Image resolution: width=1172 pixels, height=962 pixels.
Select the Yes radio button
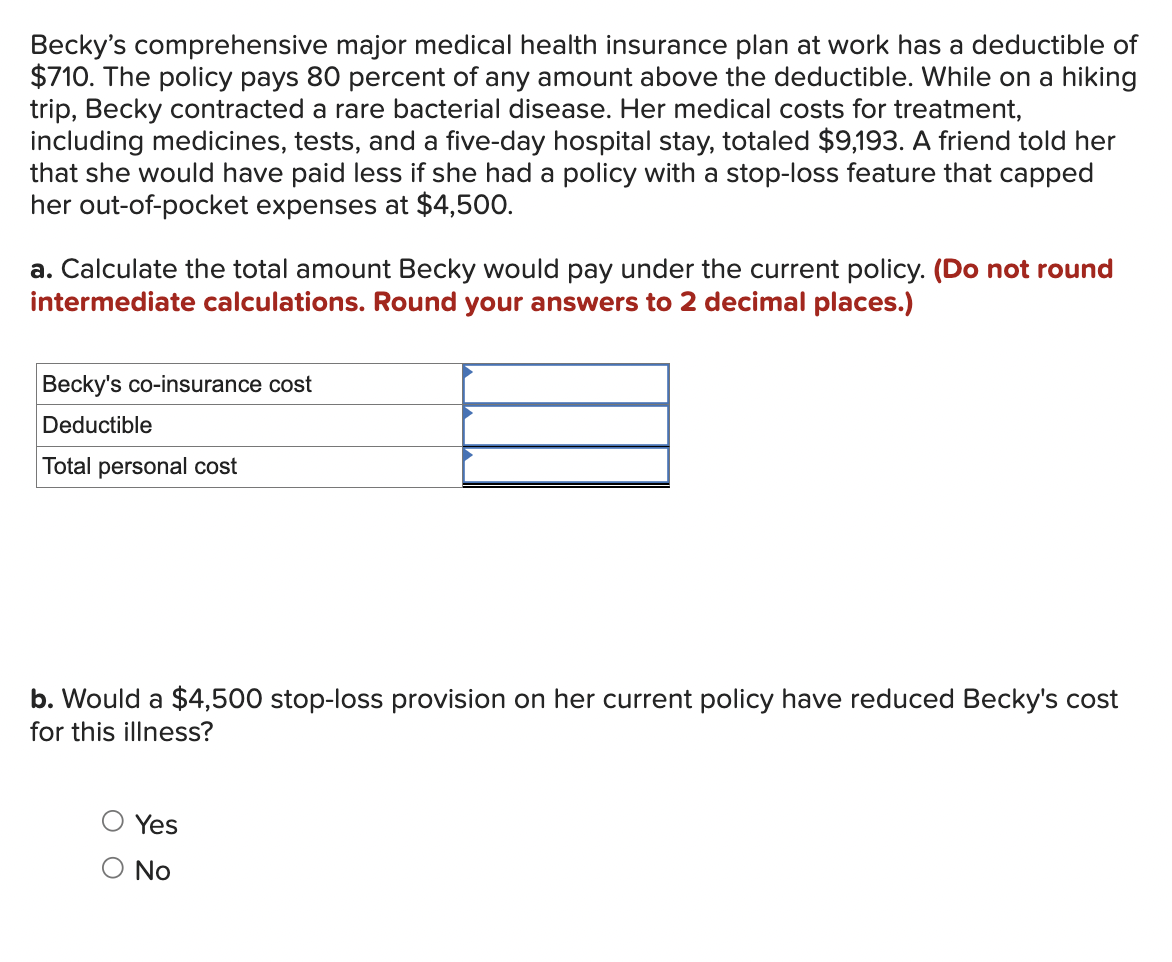(x=112, y=821)
